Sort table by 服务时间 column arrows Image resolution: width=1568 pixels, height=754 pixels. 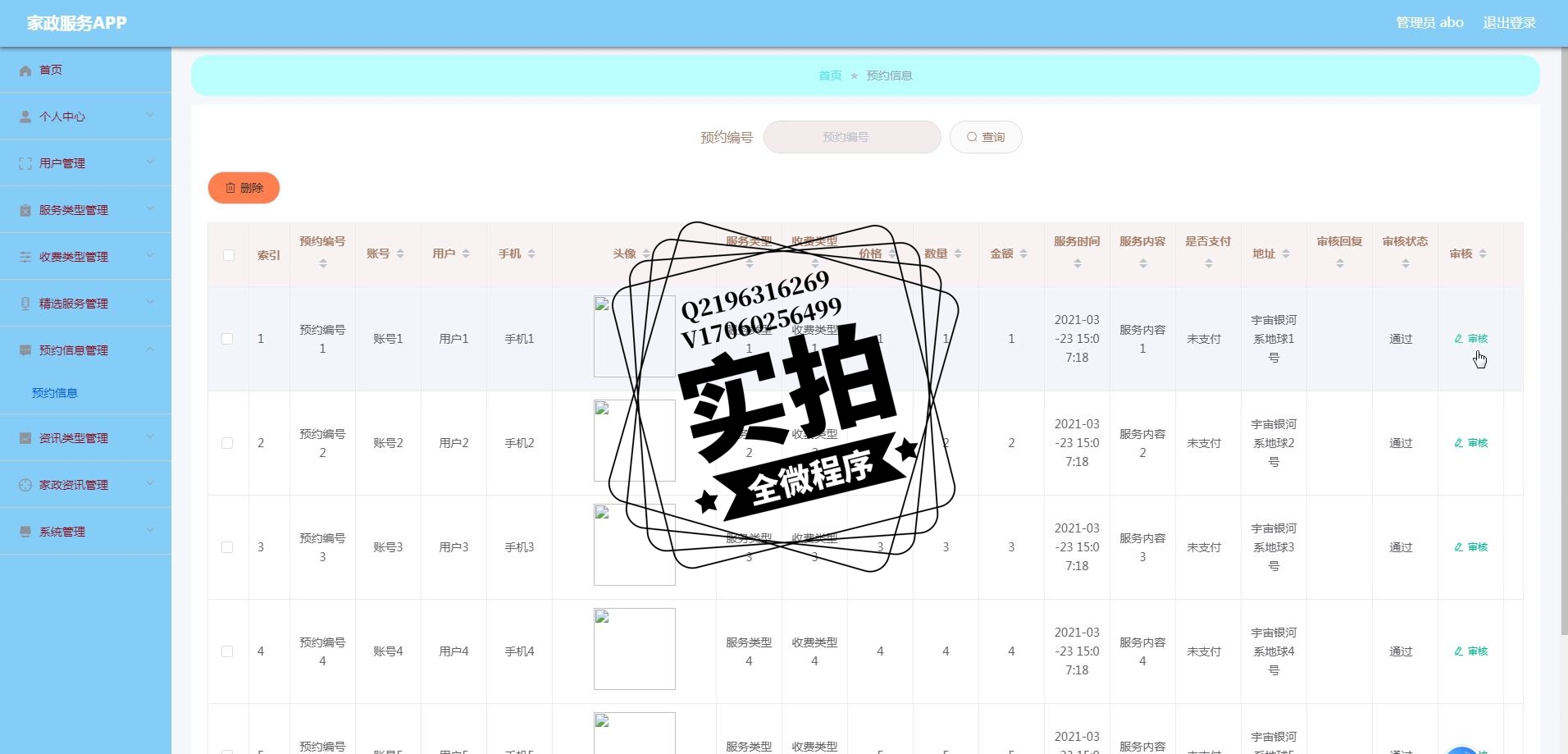pos(1078,263)
